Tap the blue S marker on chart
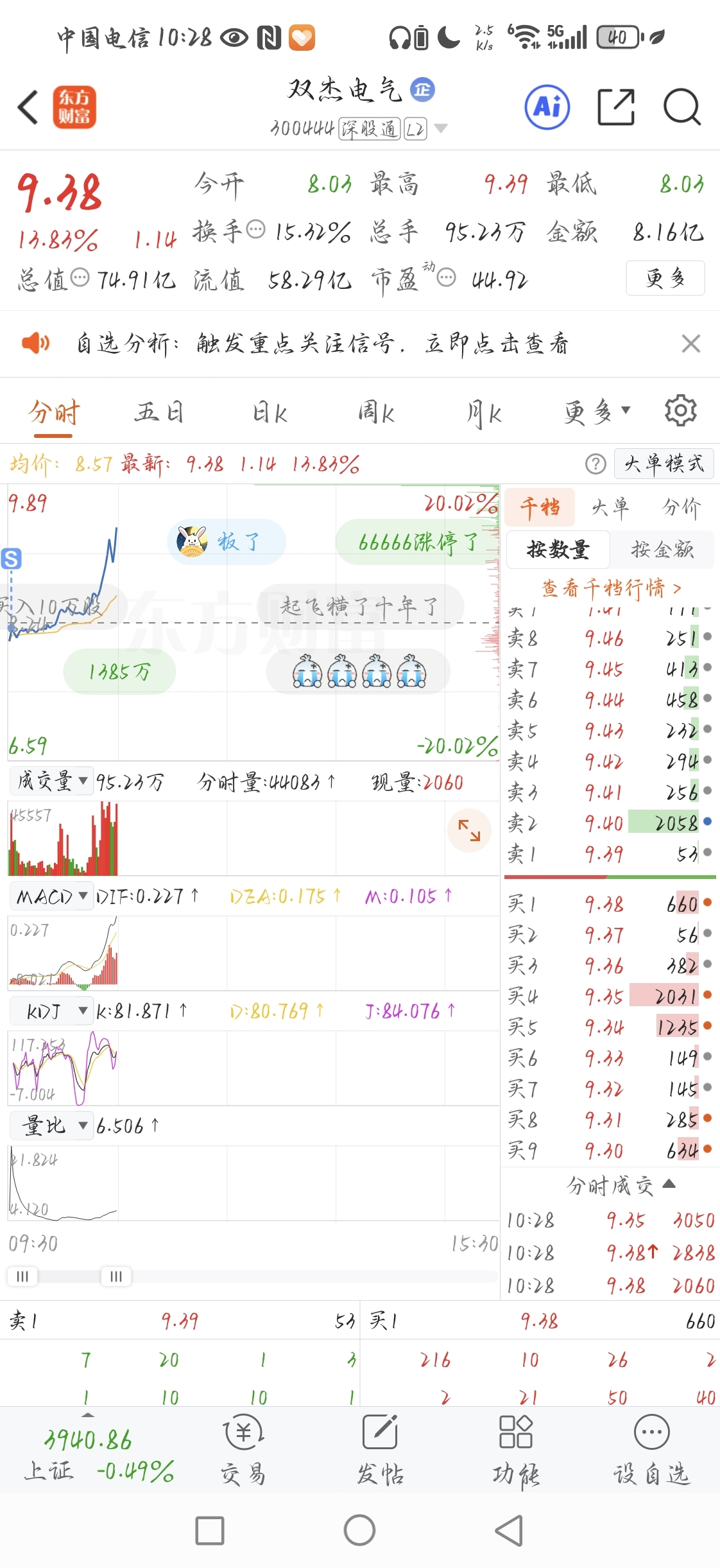720x1568 pixels. [x=12, y=559]
